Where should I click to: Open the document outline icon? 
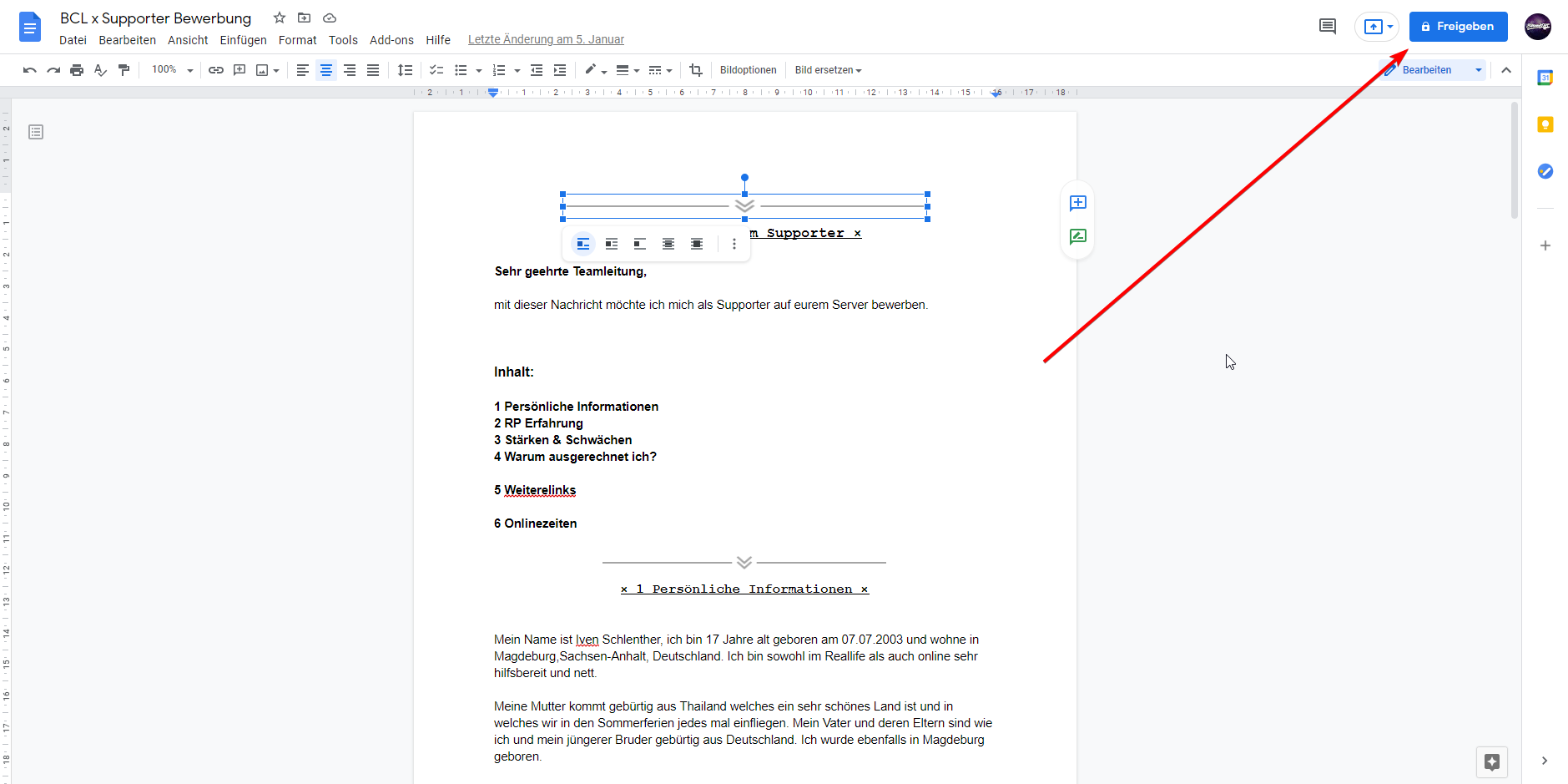point(36,132)
